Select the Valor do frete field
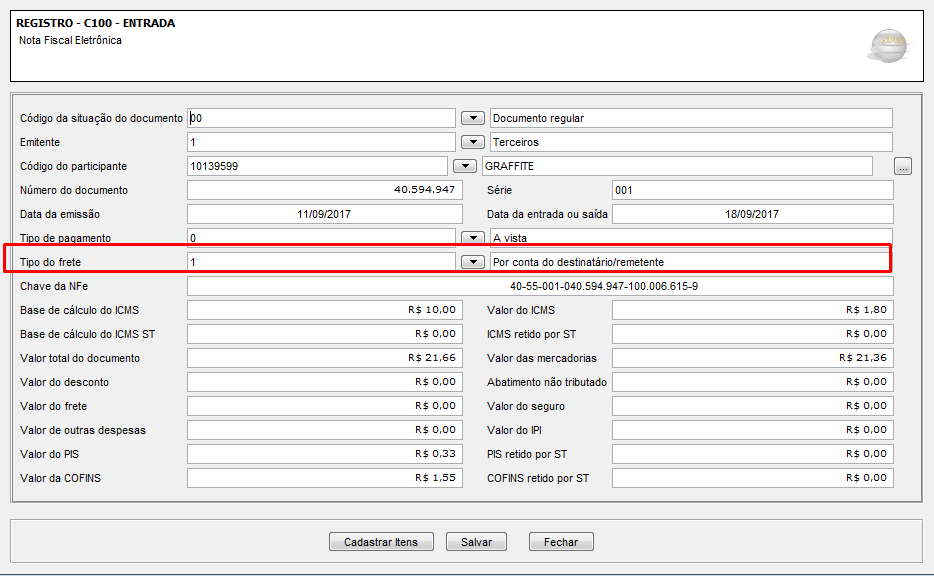 click(324, 406)
